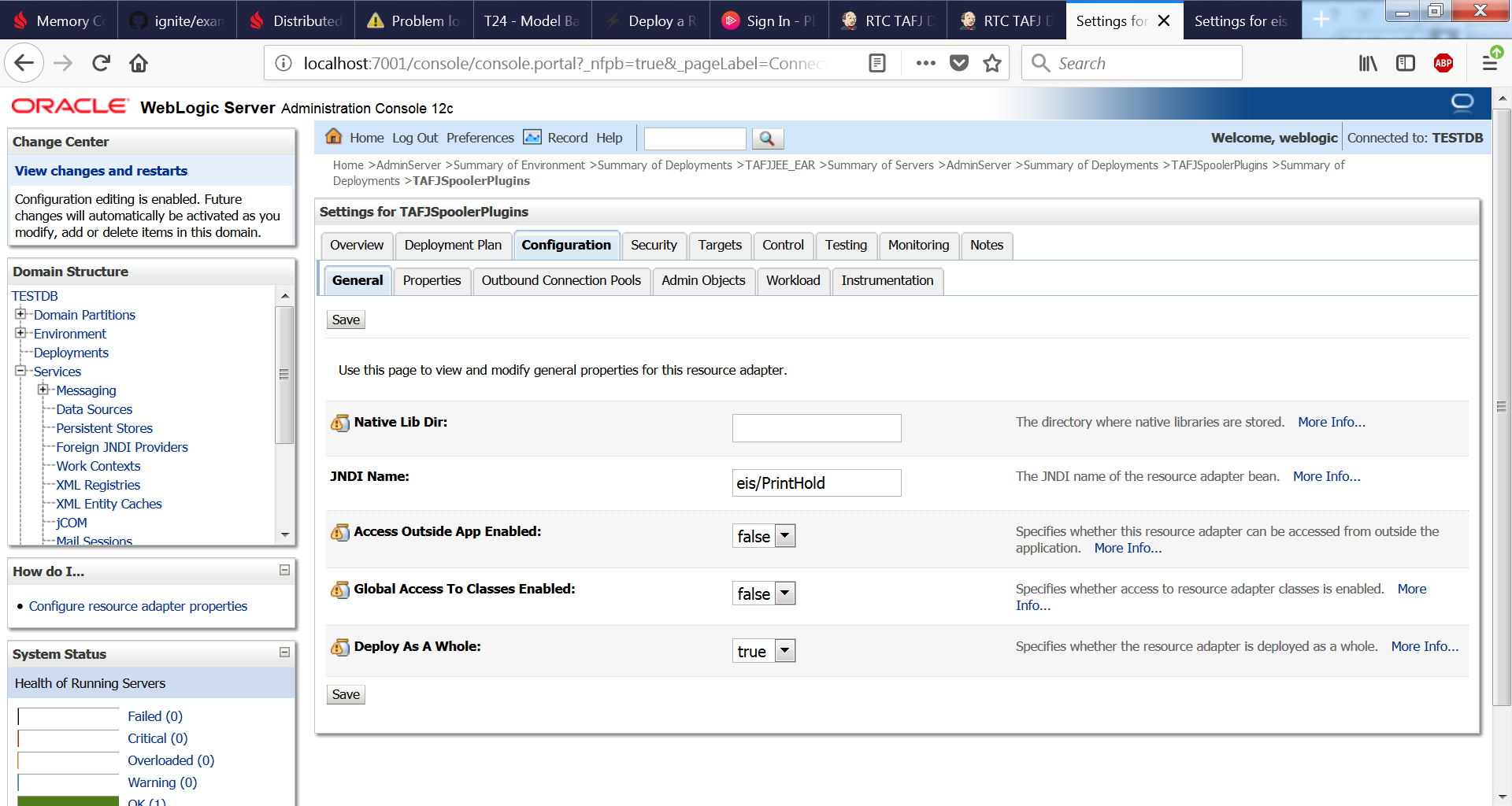Click the Access Outside App Enabled icon
This screenshot has height=806, width=1512.
point(339,532)
